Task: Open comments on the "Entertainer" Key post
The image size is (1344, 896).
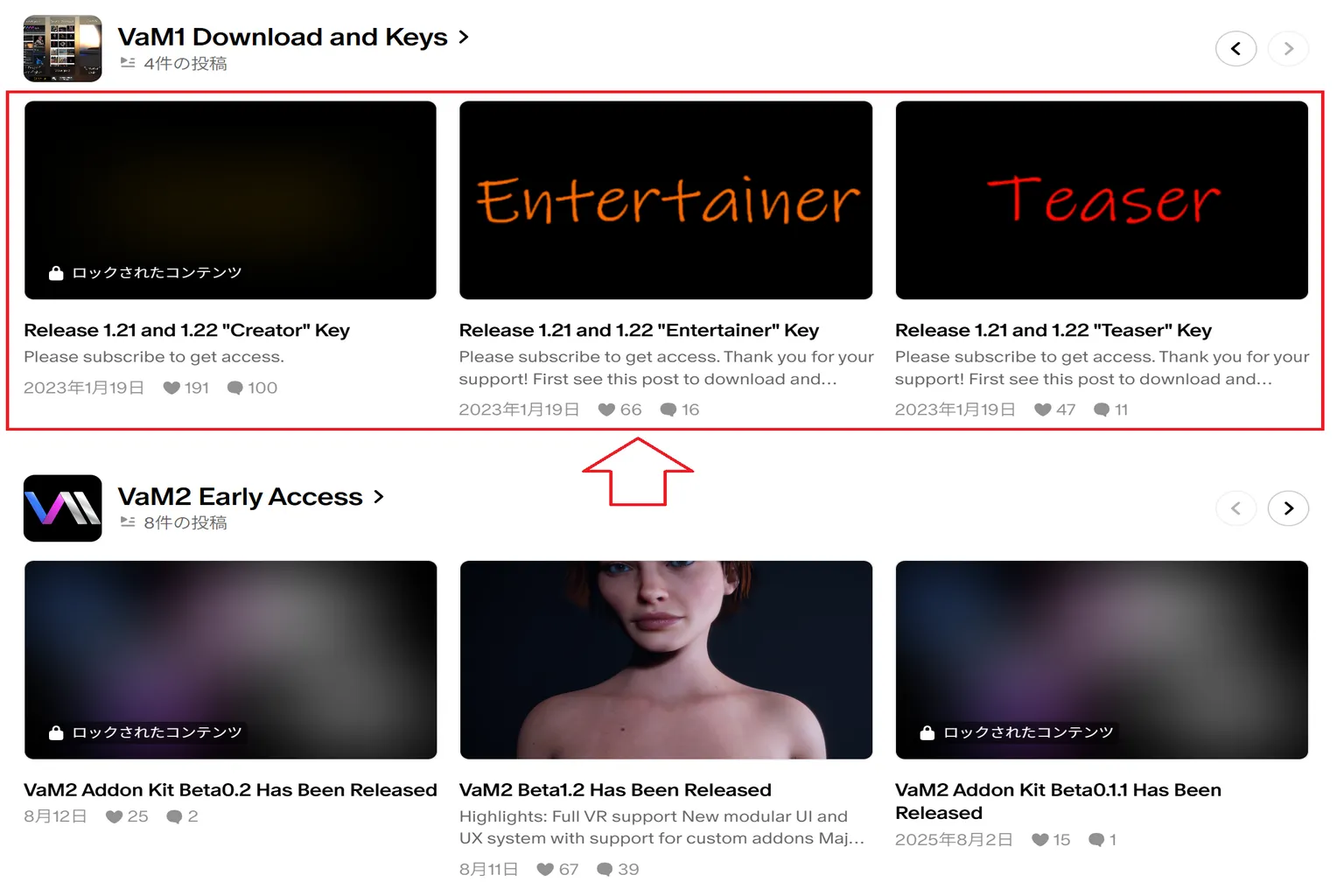Action: pyautogui.click(x=668, y=409)
